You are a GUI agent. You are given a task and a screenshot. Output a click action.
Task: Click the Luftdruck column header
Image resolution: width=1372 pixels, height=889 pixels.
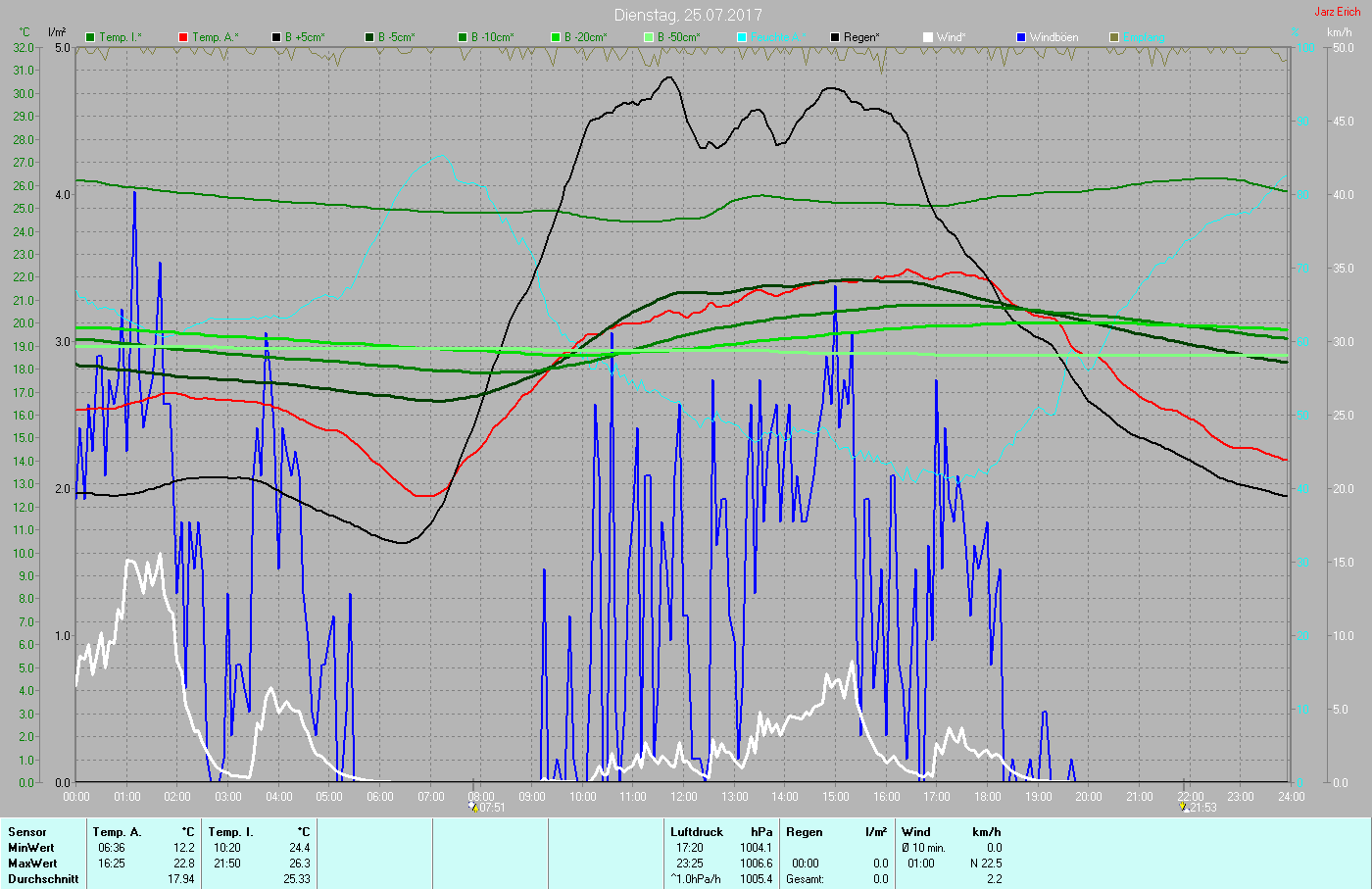point(696,832)
